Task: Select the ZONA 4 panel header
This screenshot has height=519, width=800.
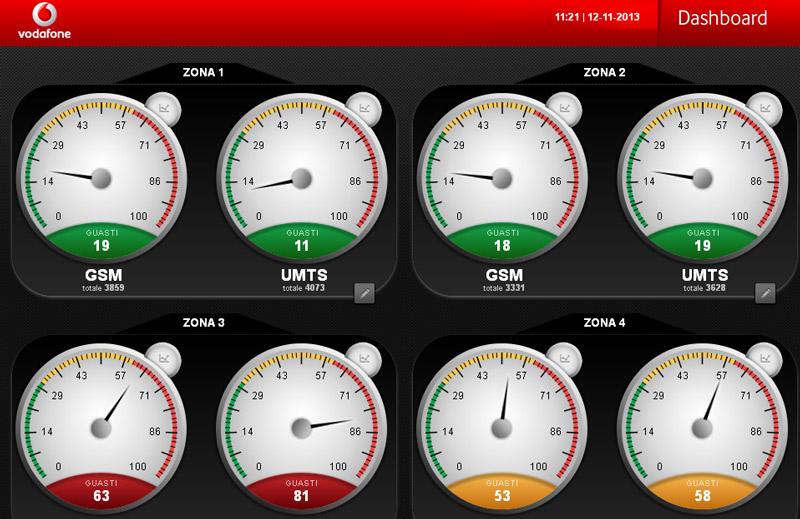Action: coord(604,323)
